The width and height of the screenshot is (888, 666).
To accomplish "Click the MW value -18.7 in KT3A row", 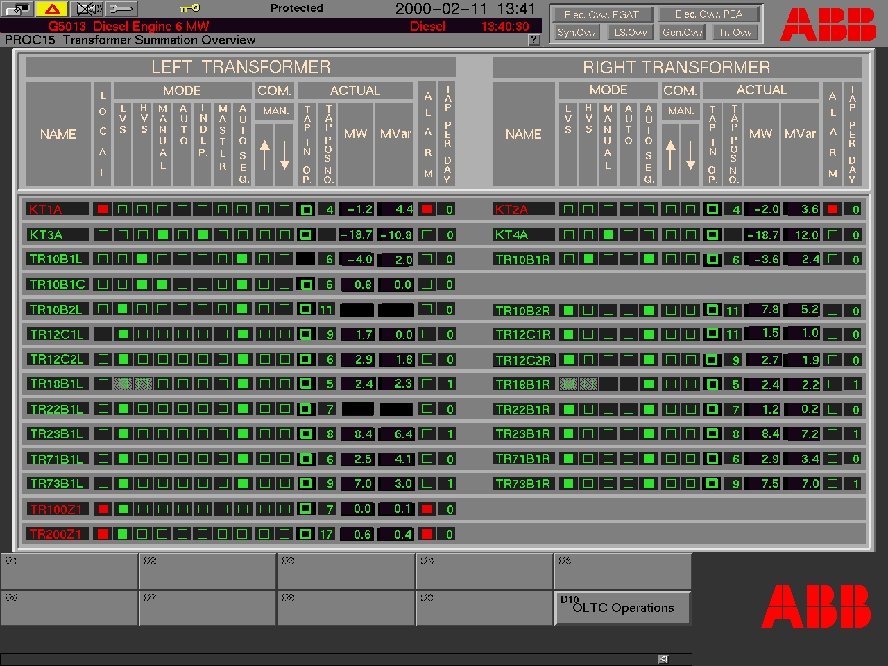I will coord(356,234).
